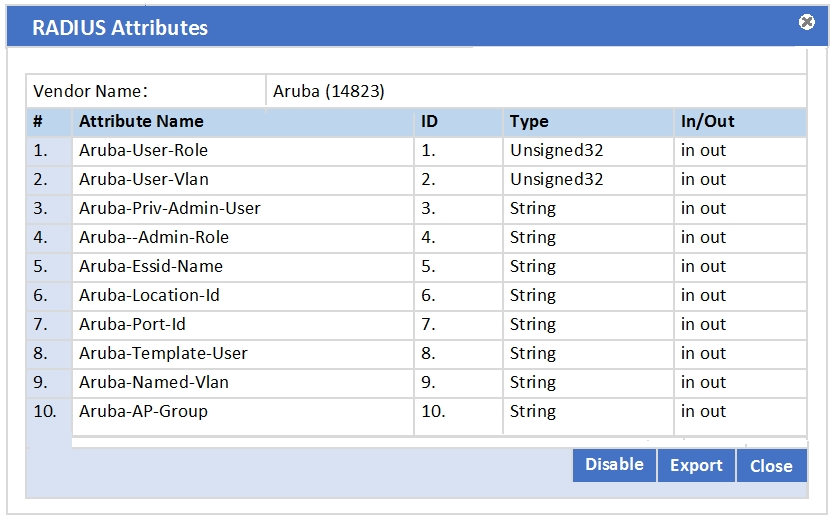Image resolution: width=839 pixels, height=525 pixels.
Task: Click the In/Out column header
Action: tap(707, 122)
